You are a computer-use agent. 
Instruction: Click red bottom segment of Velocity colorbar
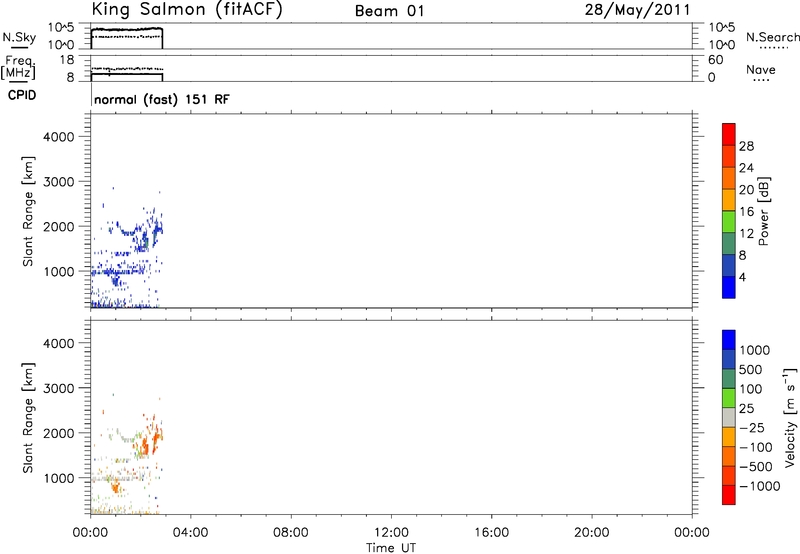pyautogui.click(x=729, y=495)
